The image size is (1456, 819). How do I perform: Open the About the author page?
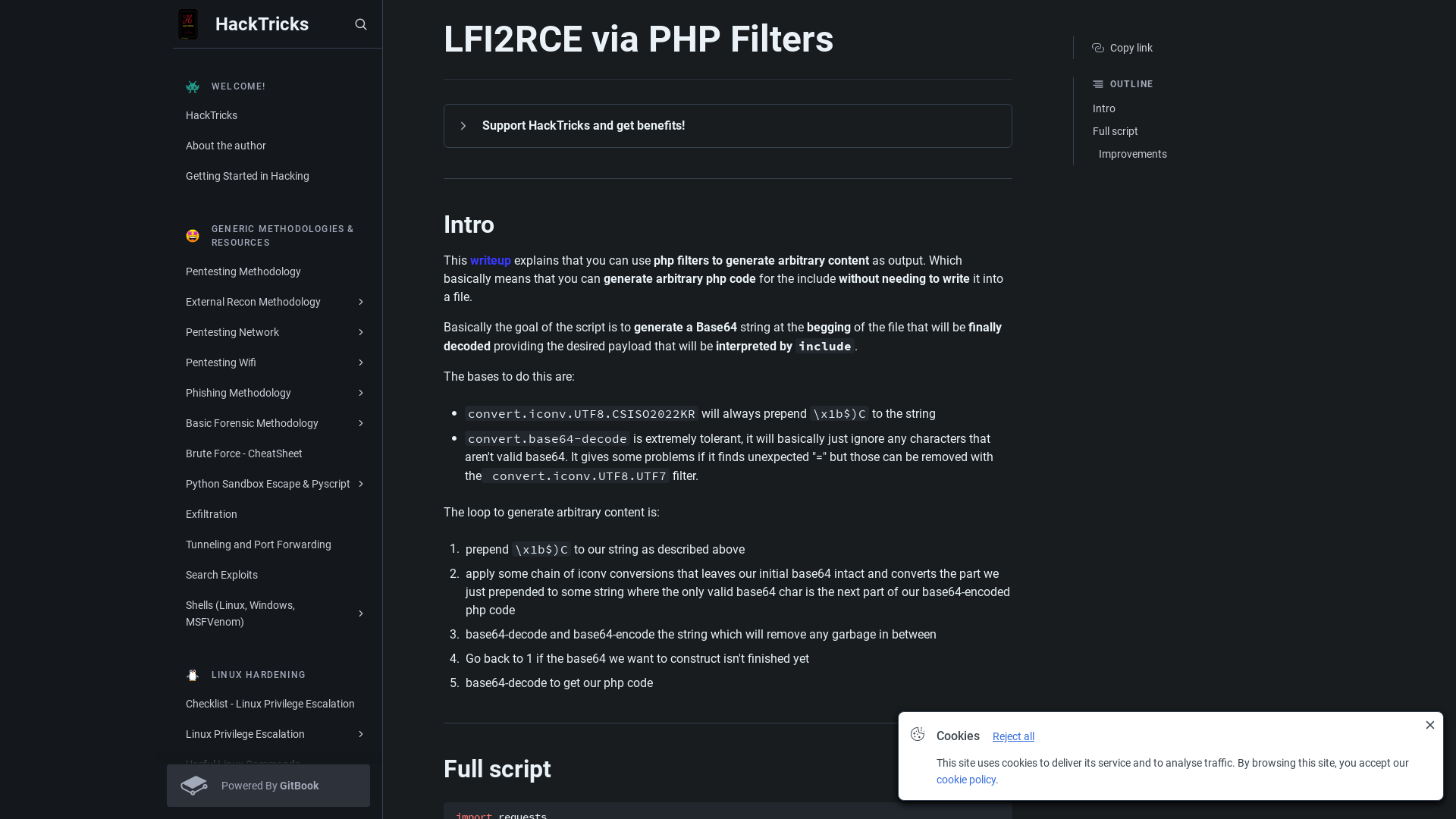point(225,146)
